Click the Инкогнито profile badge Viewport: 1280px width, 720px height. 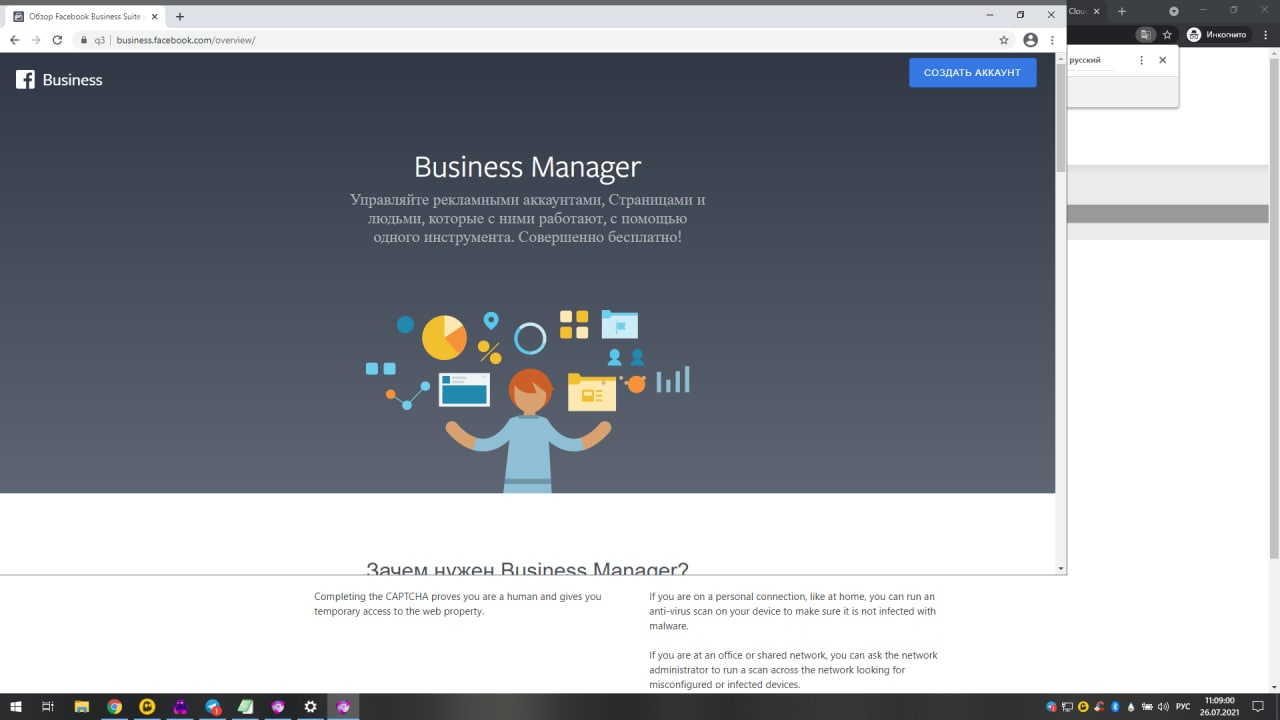coord(1218,34)
